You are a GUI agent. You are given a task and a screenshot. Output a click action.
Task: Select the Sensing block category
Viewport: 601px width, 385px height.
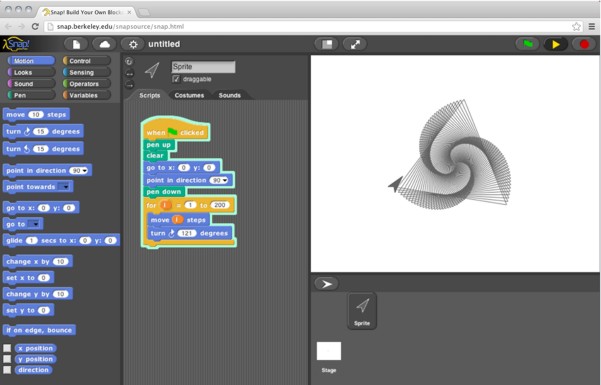pyautogui.click(x=87, y=72)
